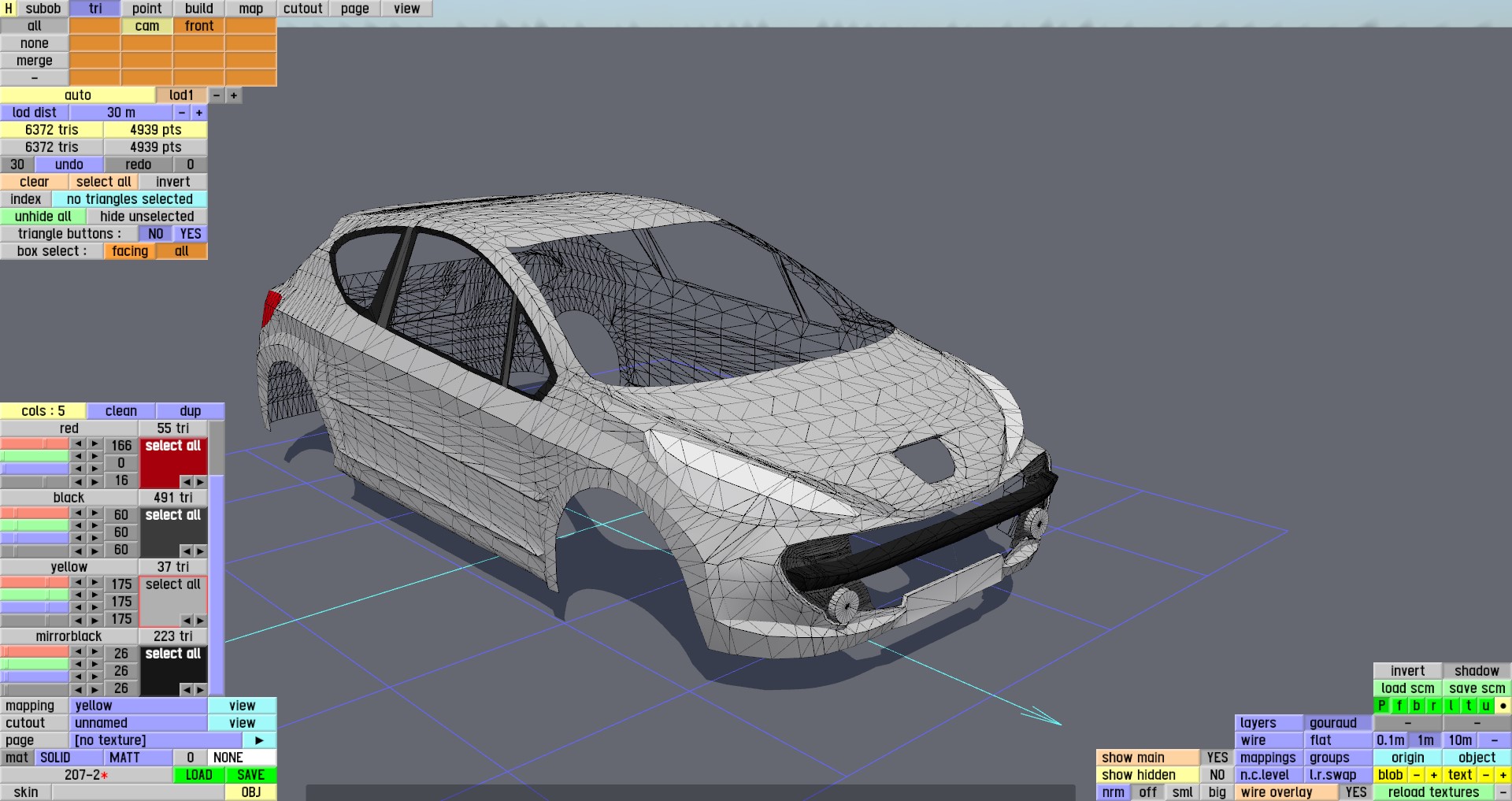Click the right arrow on the yellow colour swatch

pyautogui.click(x=200, y=620)
